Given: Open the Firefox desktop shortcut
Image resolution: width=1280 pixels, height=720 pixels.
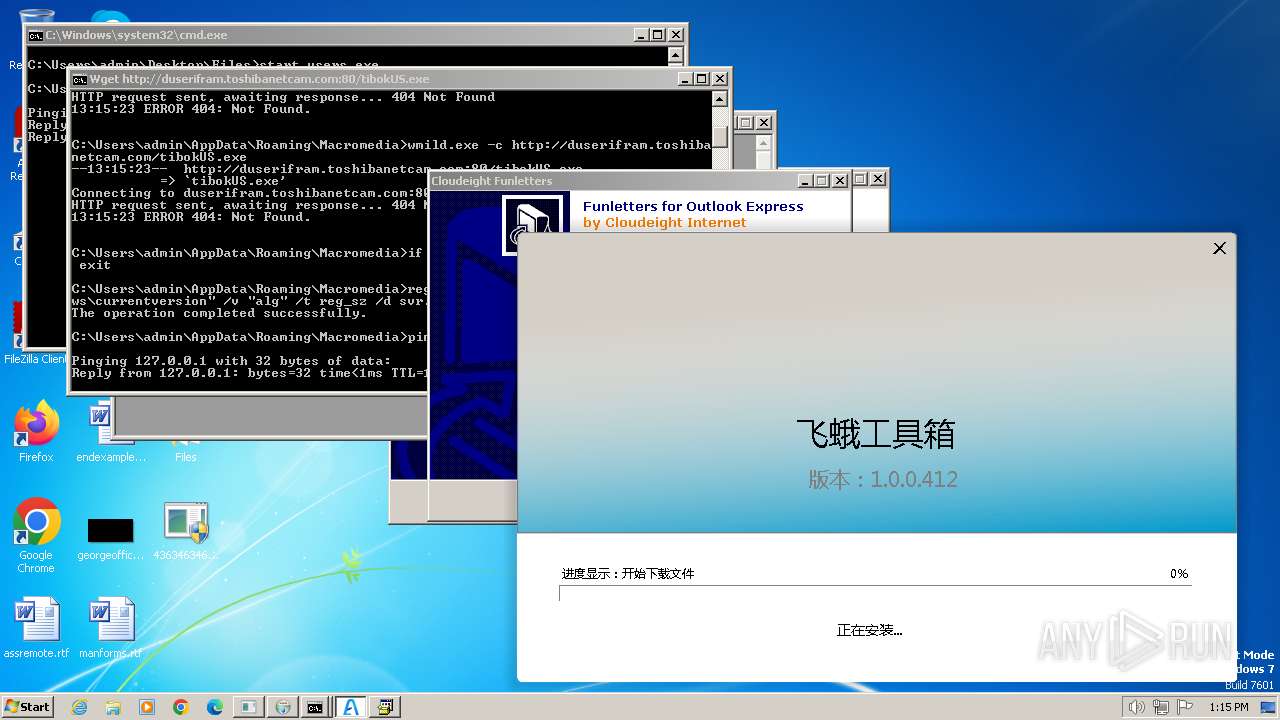Looking at the screenshot, I should tap(36, 432).
